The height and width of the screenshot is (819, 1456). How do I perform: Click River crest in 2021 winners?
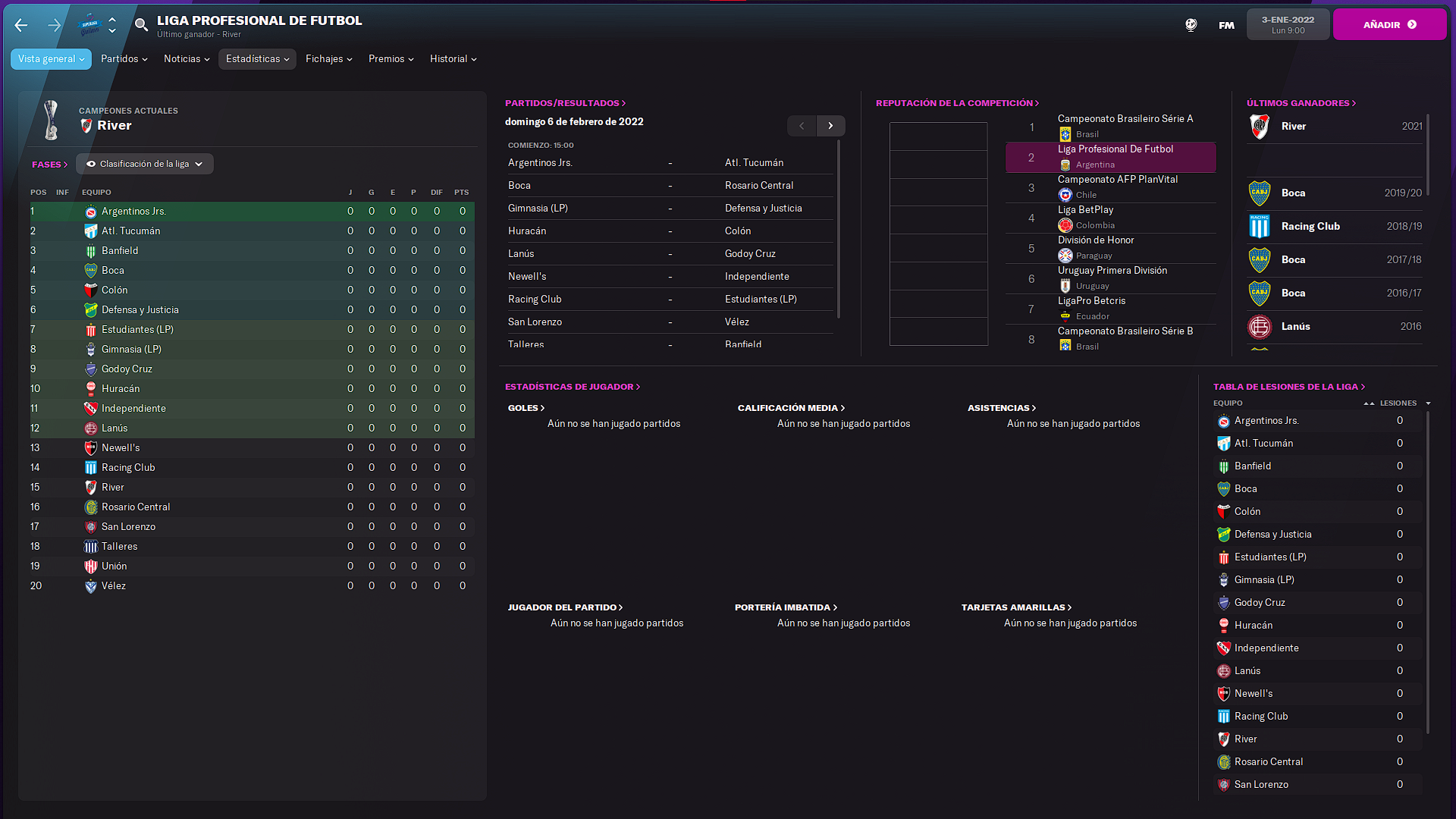(1260, 127)
